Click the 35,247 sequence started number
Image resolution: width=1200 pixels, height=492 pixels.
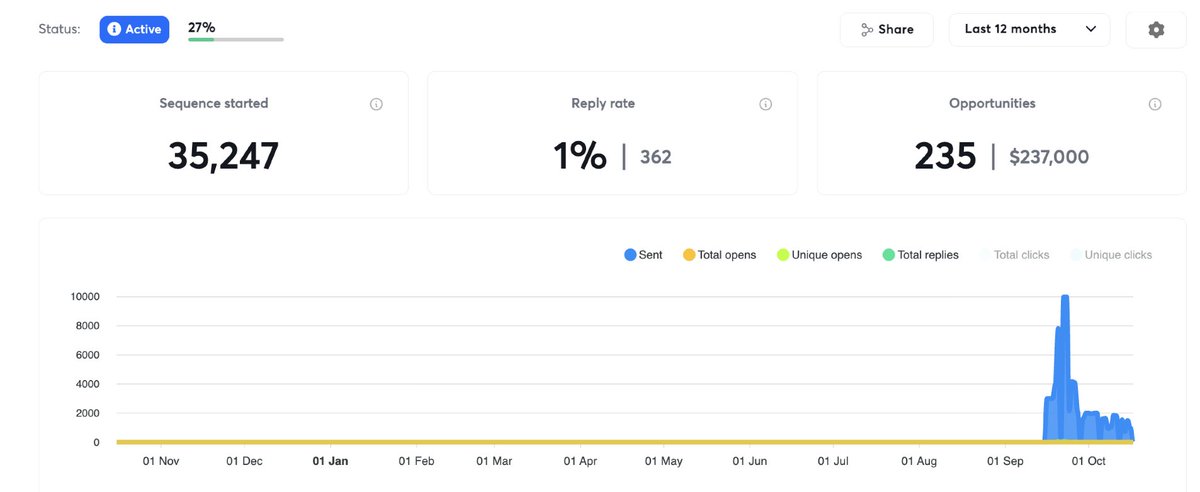223,156
